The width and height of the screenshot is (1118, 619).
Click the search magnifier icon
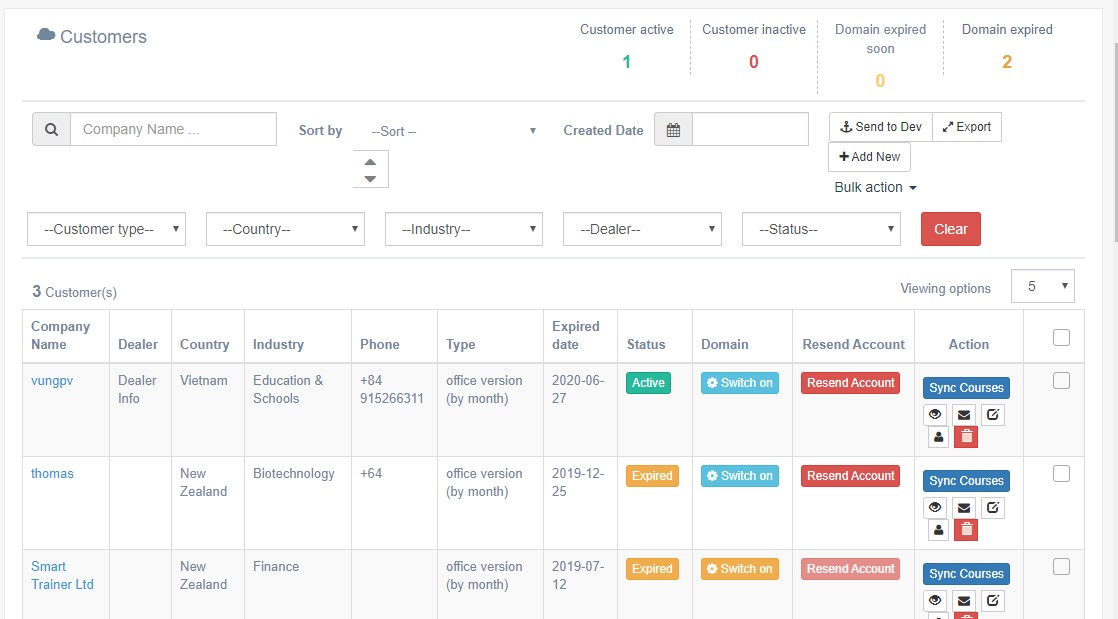coord(51,129)
